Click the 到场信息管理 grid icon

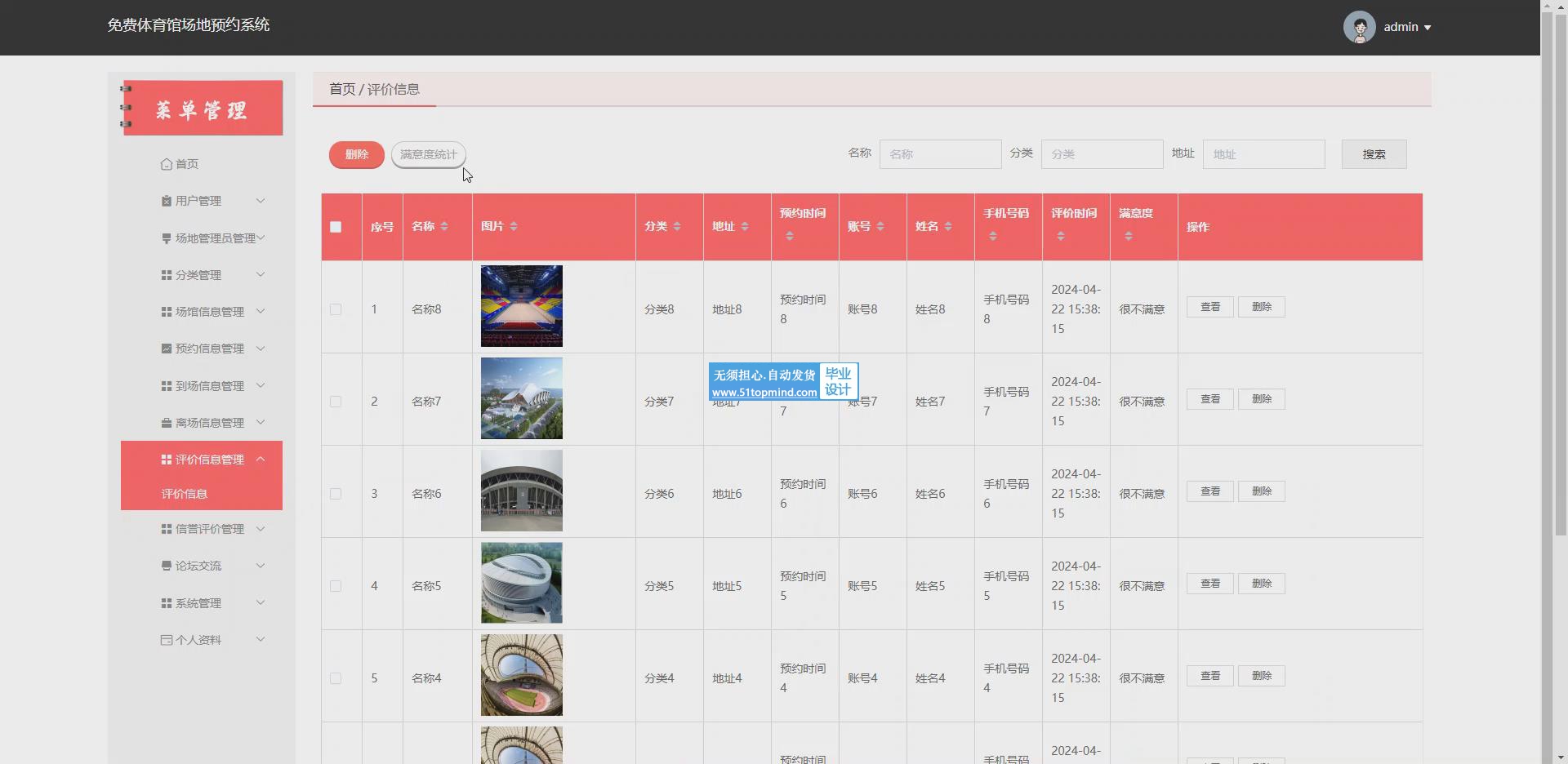[167, 386]
